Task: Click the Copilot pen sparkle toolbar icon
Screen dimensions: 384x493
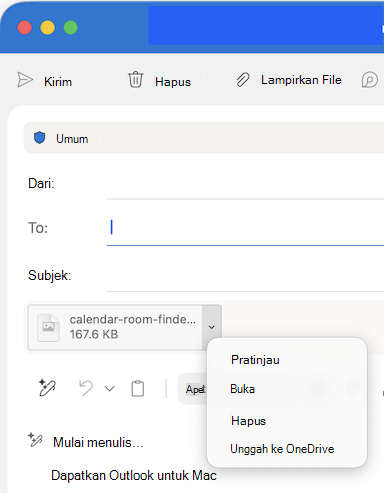Action: 47,388
